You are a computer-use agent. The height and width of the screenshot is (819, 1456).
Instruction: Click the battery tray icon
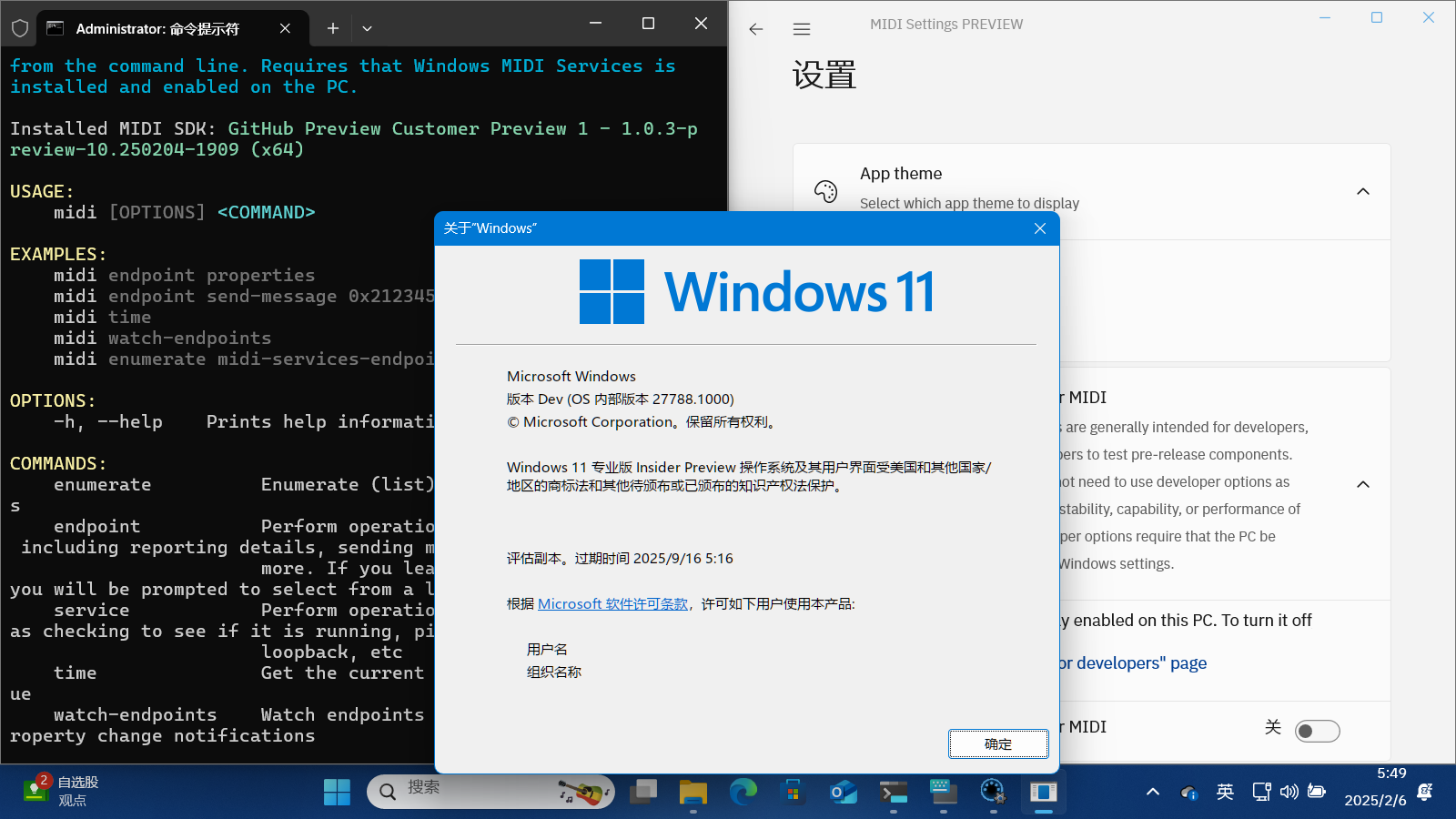tap(1317, 792)
